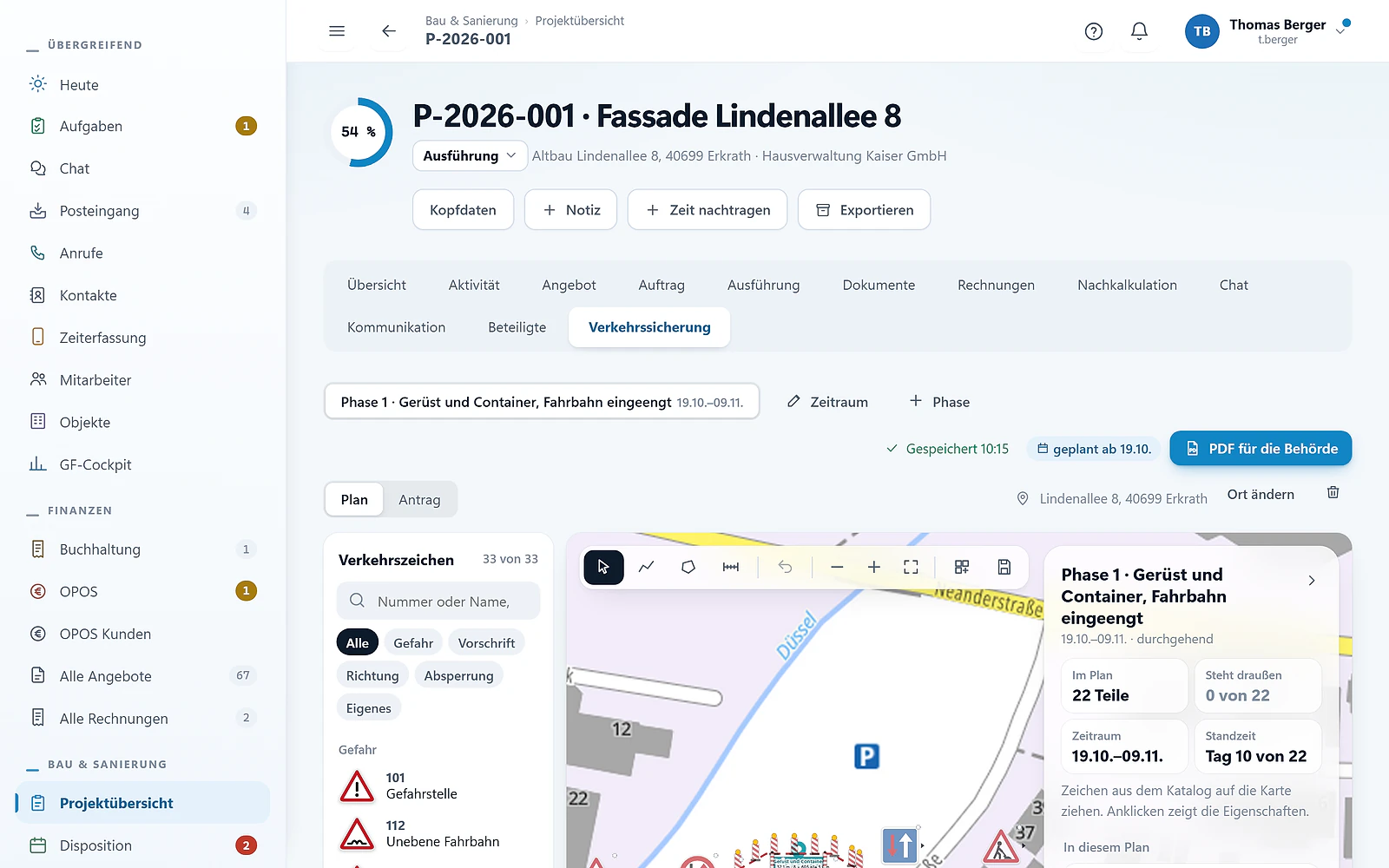The height and width of the screenshot is (868, 1389).
Task: Switch to the Antrag tab
Action: (419, 499)
